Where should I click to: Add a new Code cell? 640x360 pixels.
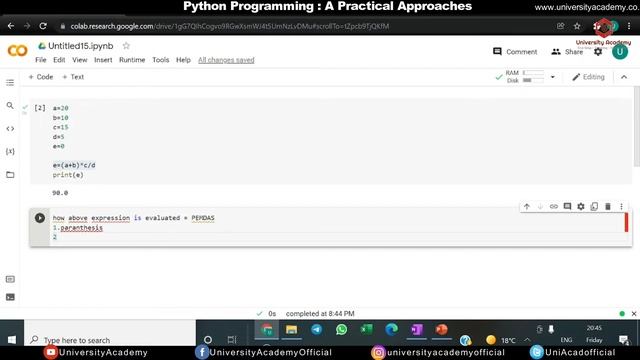(x=41, y=77)
